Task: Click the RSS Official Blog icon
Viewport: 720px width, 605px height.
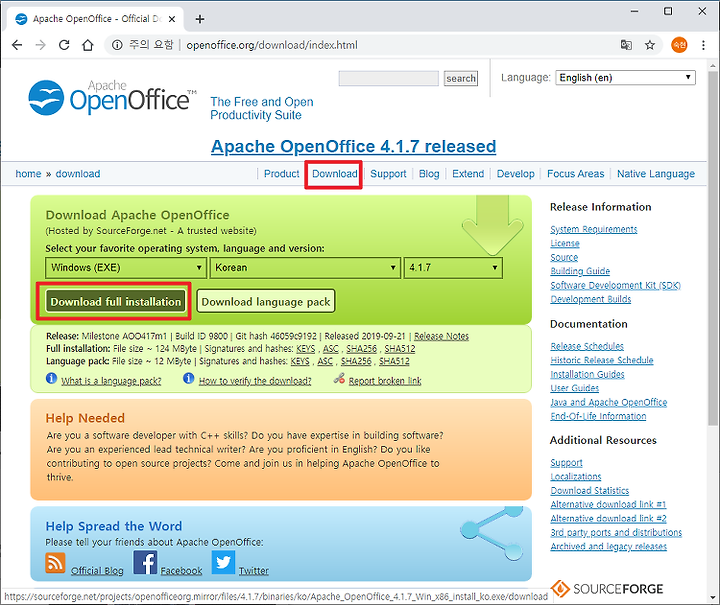Action: [55, 563]
